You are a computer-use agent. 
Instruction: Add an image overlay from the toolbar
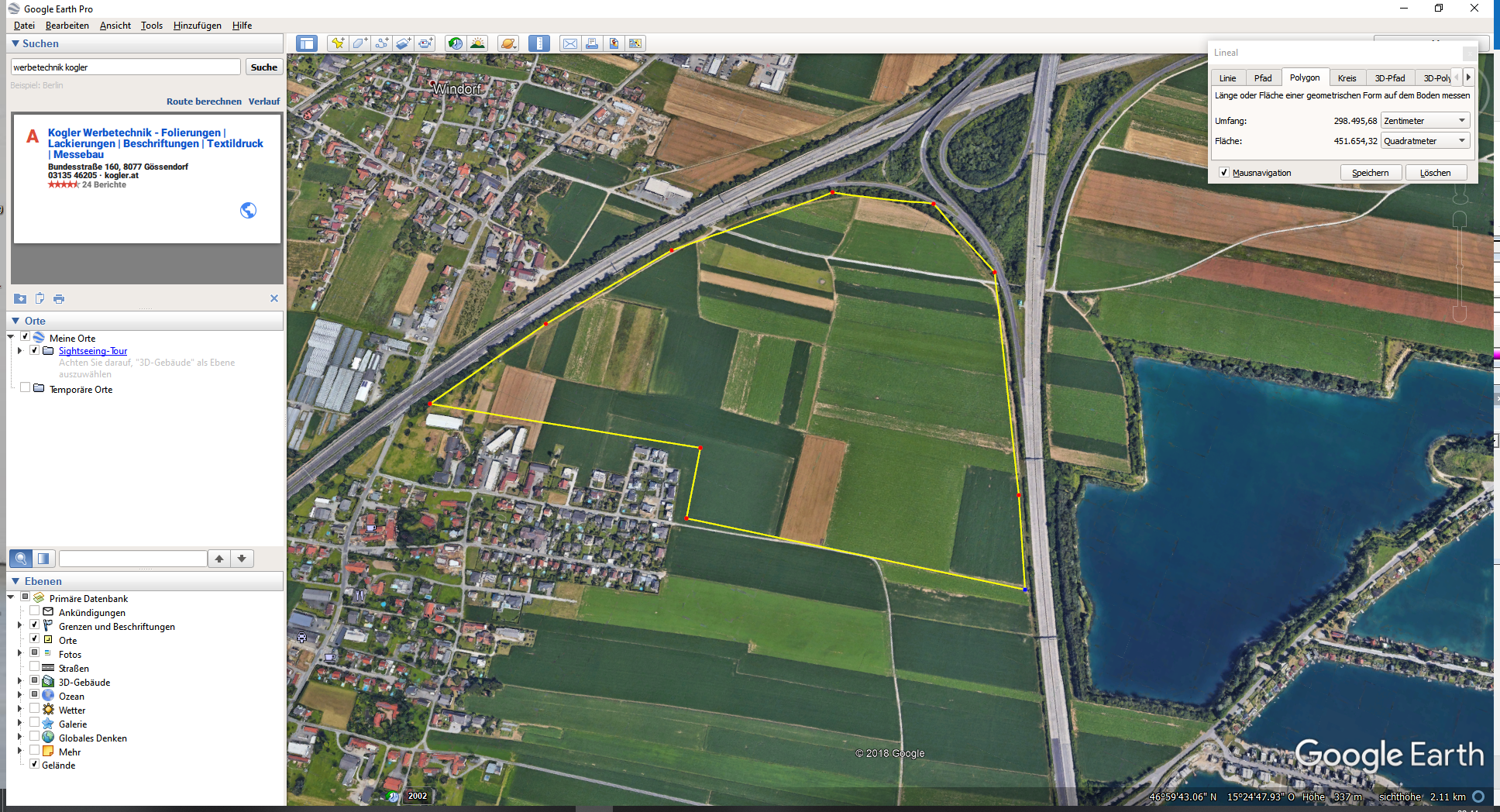click(x=404, y=43)
